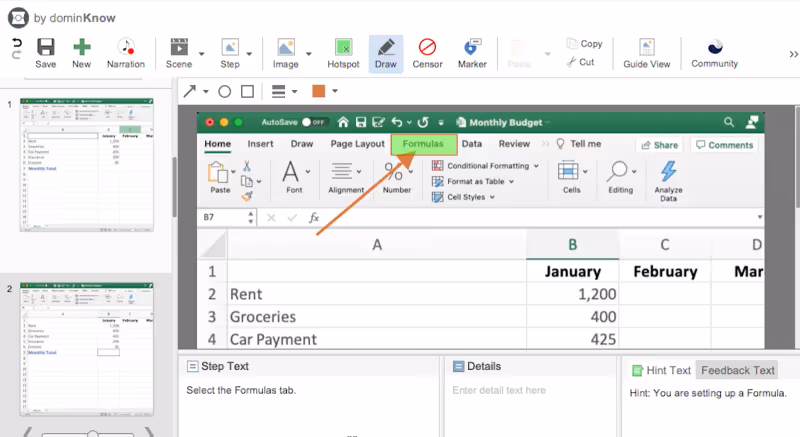Click the Cut button
Image resolution: width=800 pixels, height=437 pixels.
pyautogui.click(x=581, y=62)
